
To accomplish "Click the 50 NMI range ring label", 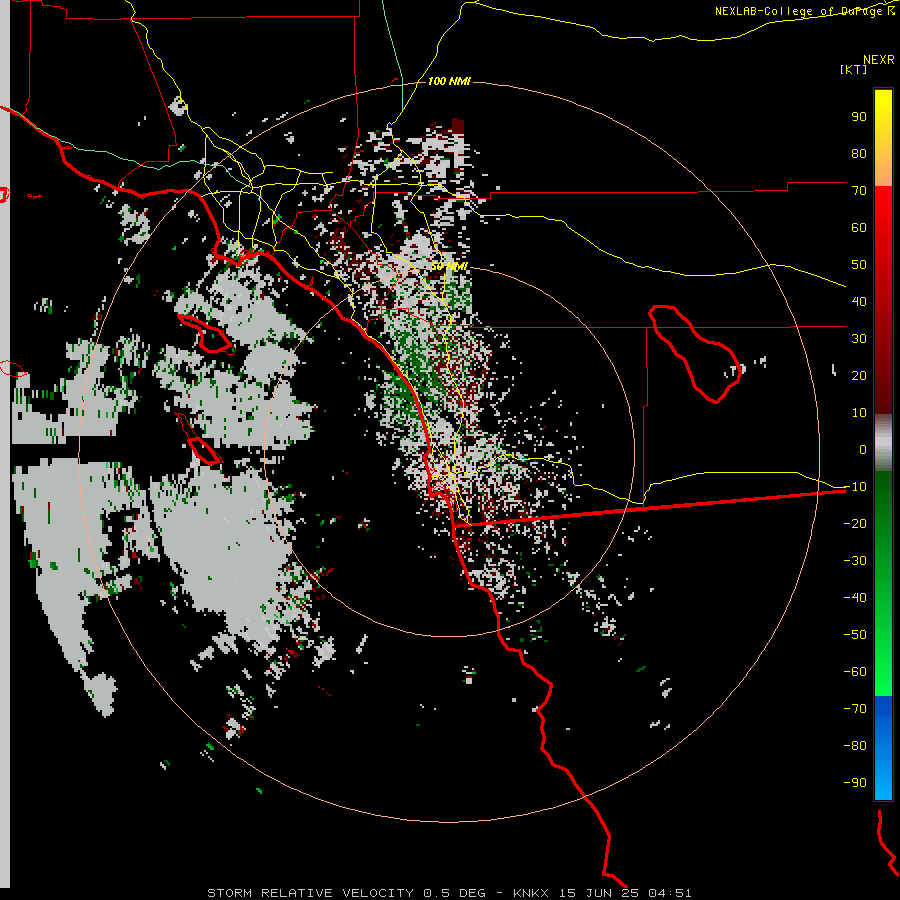I will (x=449, y=267).
